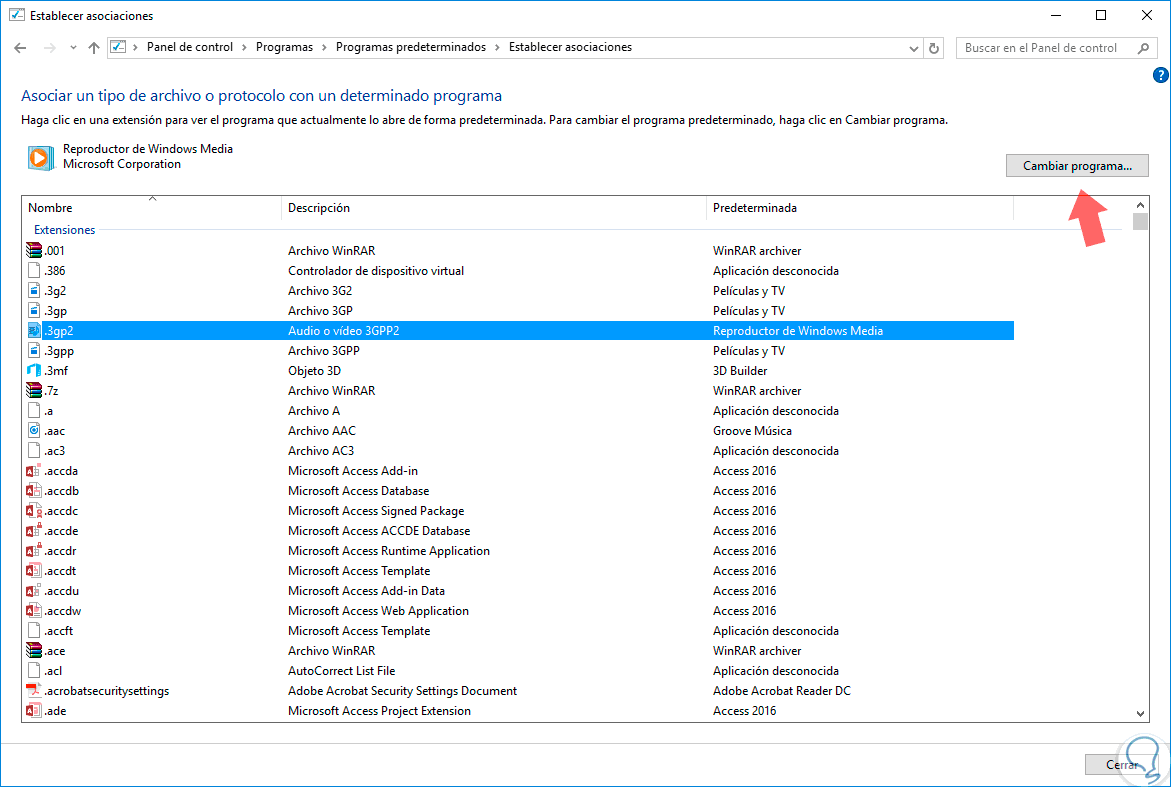This screenshot has width=1171, height=787.
Task: Select the .acl AutoCorrect List File row
Action: pyautogui.click(x=518, y=671)
